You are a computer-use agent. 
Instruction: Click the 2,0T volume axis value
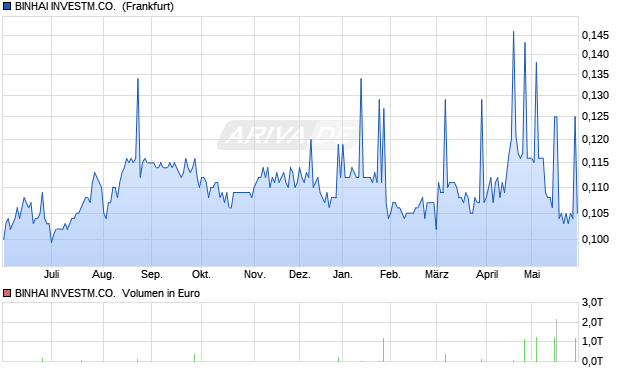pyautogui.click(x=592, y=322)
